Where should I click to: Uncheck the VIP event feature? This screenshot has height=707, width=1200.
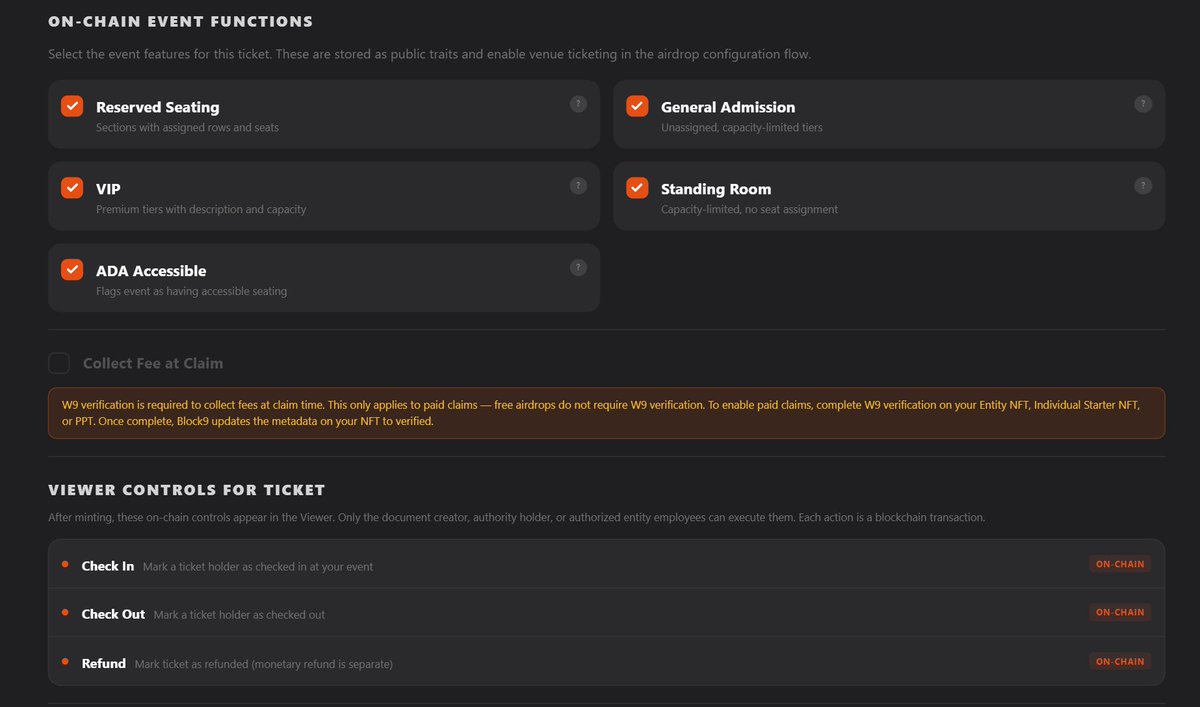click(x=71, y=186)
